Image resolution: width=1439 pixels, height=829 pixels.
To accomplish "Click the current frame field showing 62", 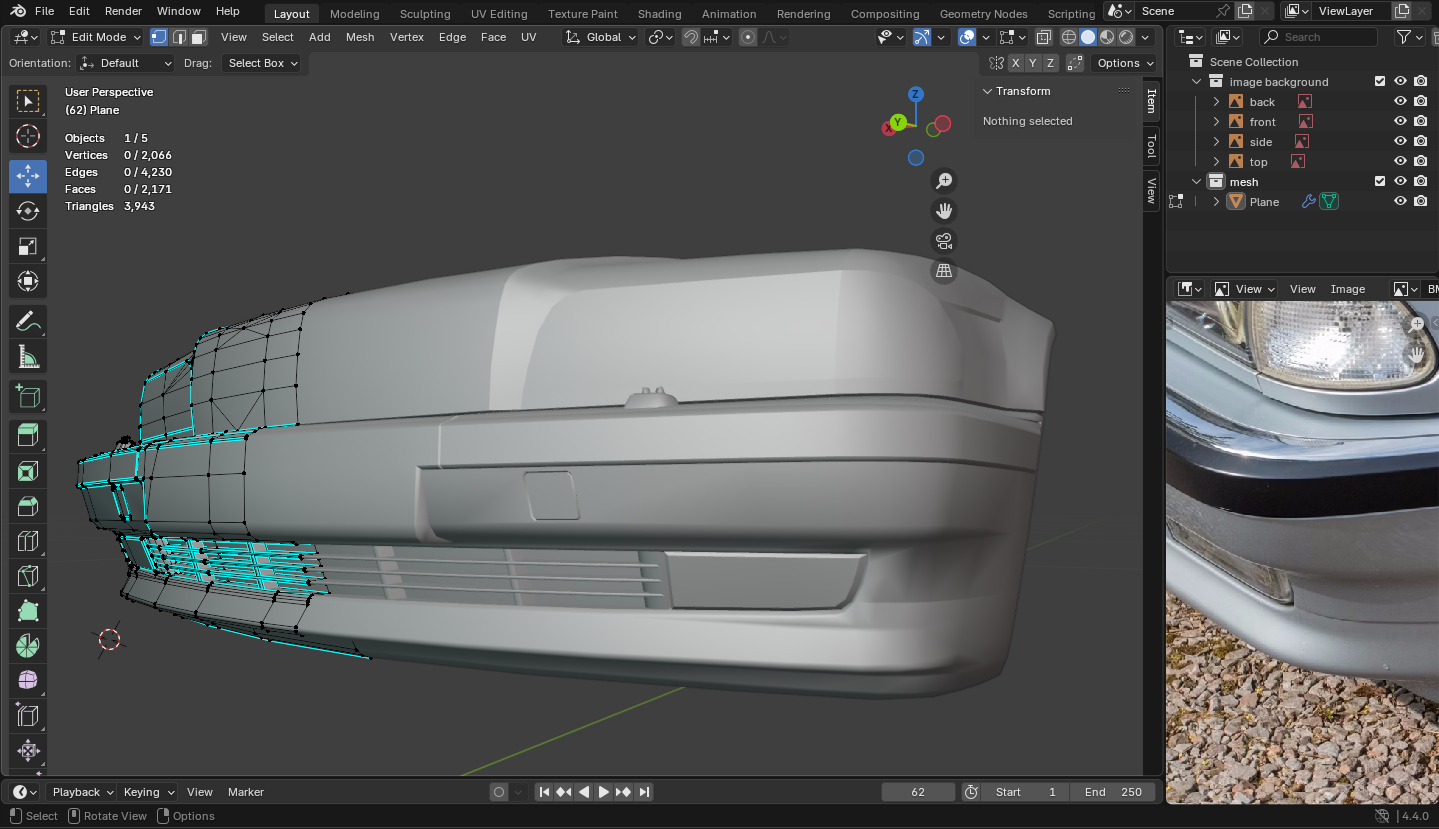I will click(x=918, y=792).
